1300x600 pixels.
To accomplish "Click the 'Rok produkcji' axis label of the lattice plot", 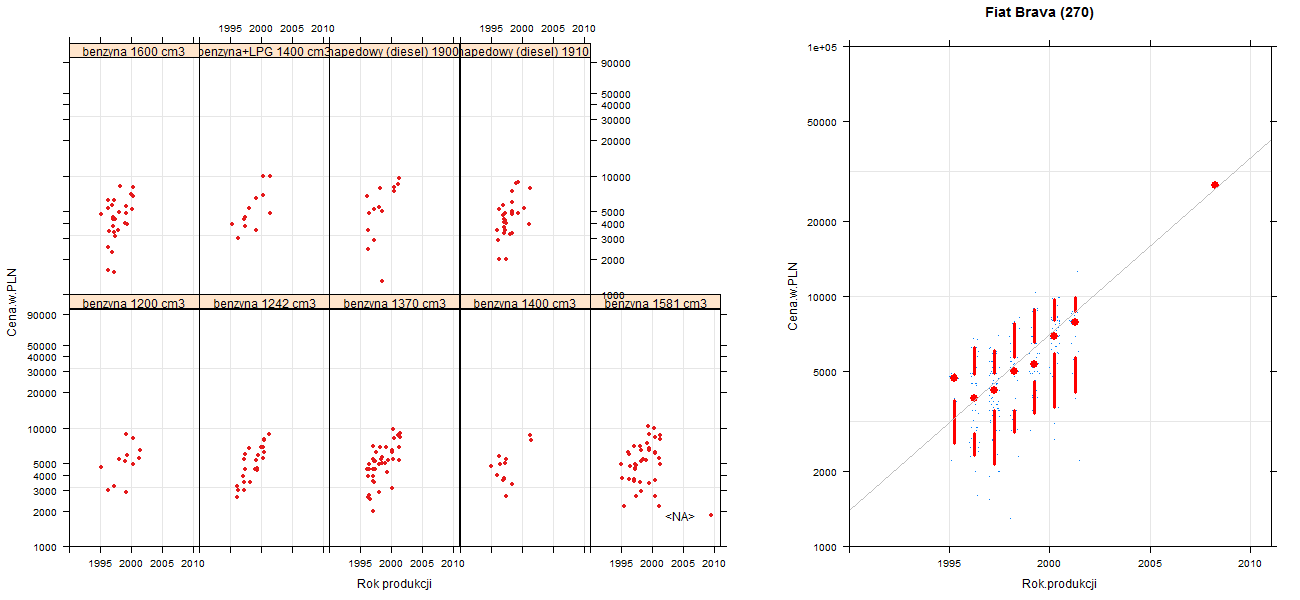I will 394,584.
